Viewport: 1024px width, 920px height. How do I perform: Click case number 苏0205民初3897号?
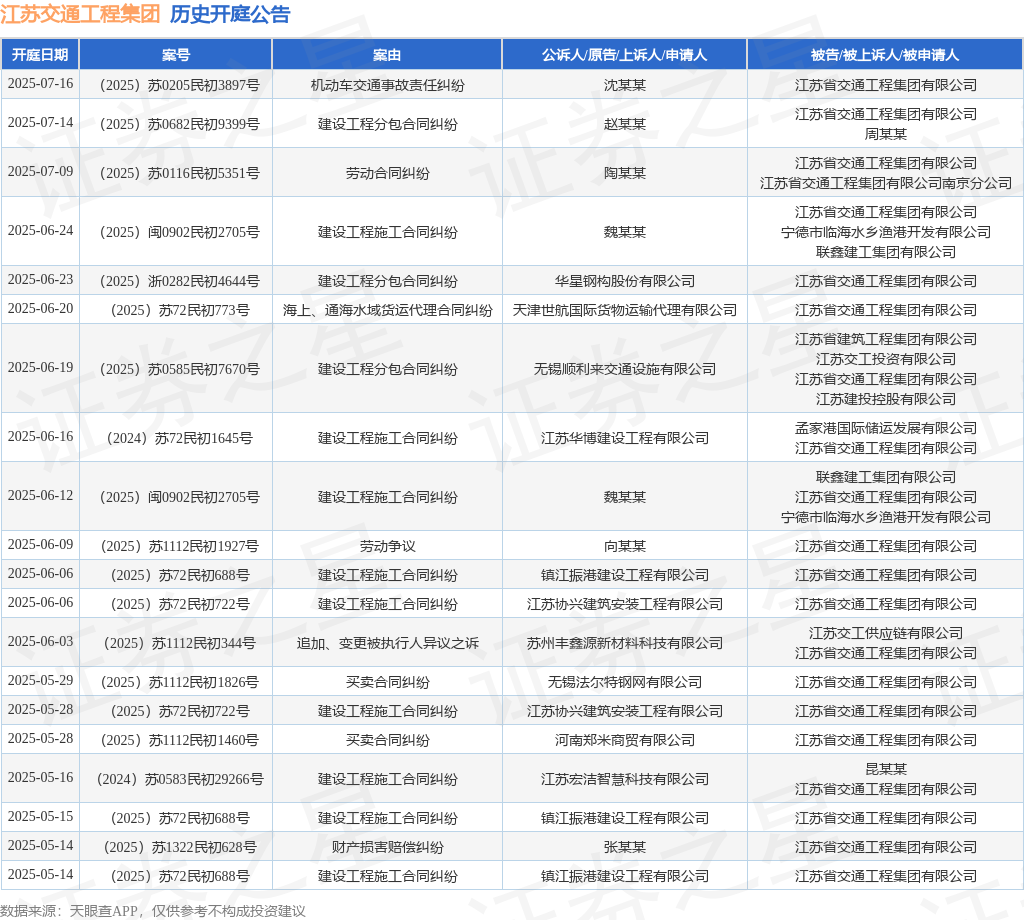coord(179,86)
